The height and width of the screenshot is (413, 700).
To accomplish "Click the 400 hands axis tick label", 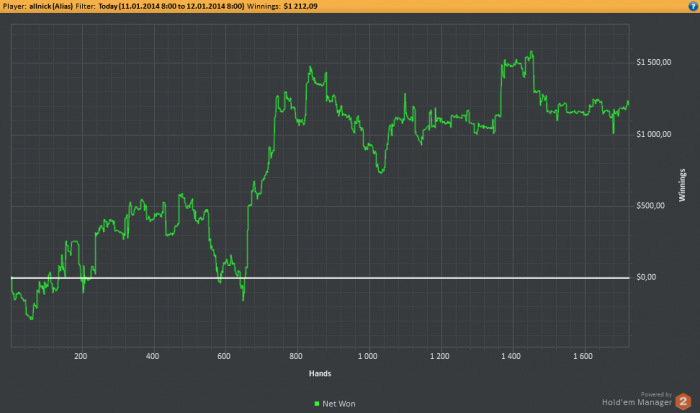I will [153, 356].
